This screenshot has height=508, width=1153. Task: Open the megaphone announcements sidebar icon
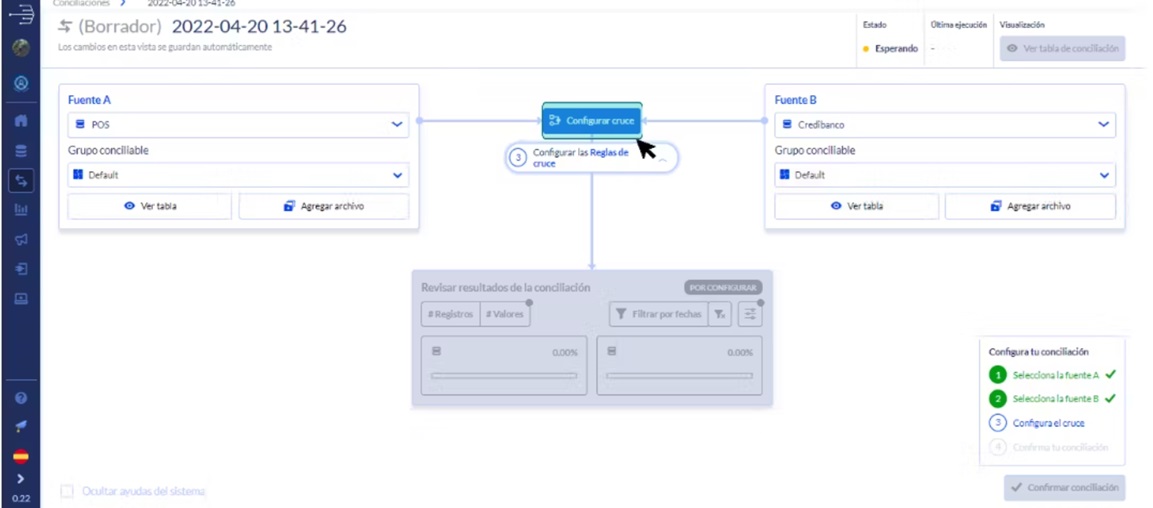[x=21, y=239]
